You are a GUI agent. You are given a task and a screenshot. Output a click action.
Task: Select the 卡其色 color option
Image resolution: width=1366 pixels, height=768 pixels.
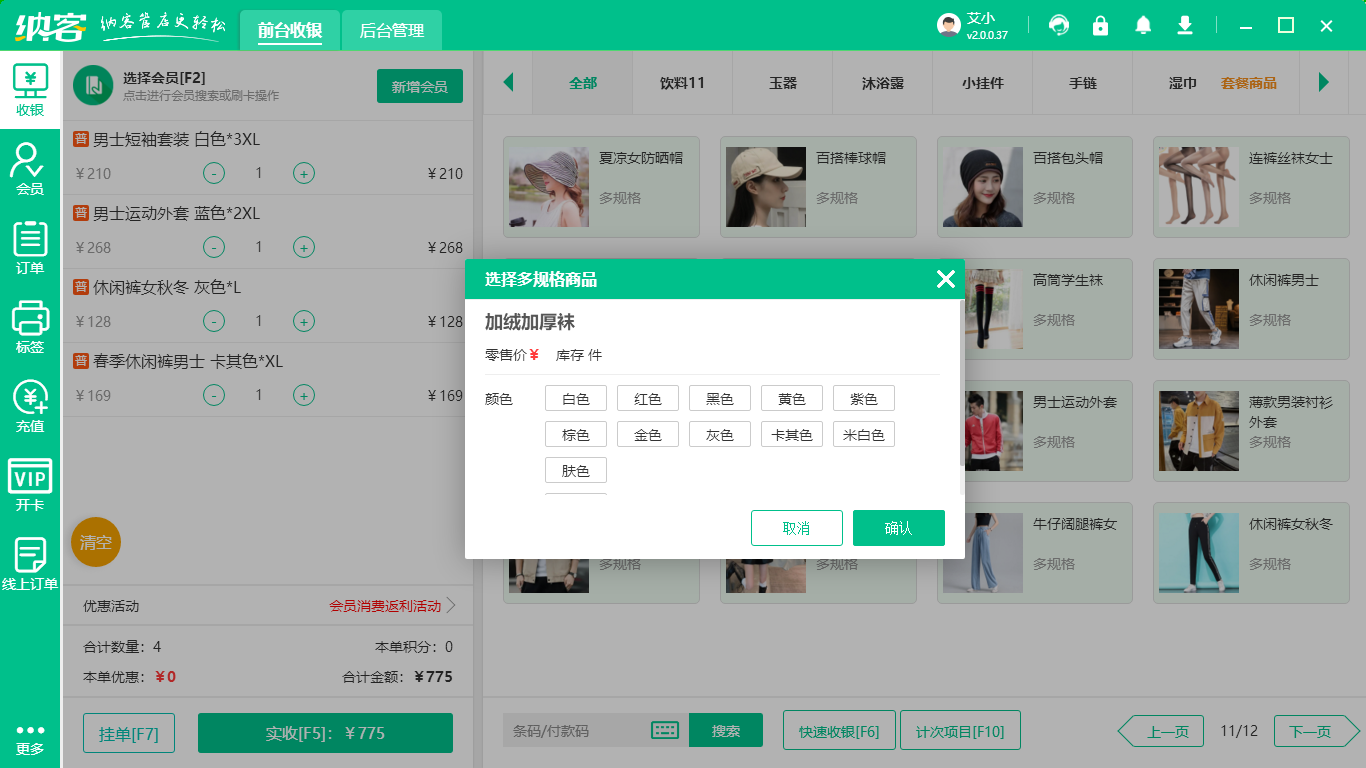tap(792, 434)
